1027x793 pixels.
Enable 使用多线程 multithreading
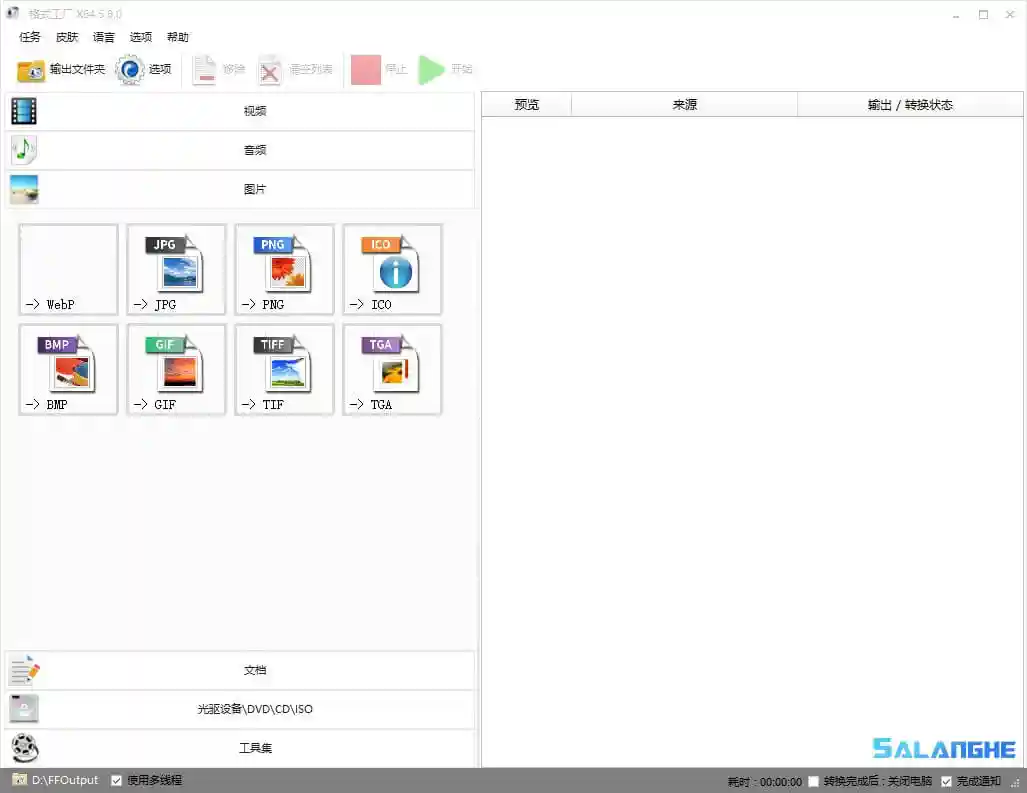116,780
